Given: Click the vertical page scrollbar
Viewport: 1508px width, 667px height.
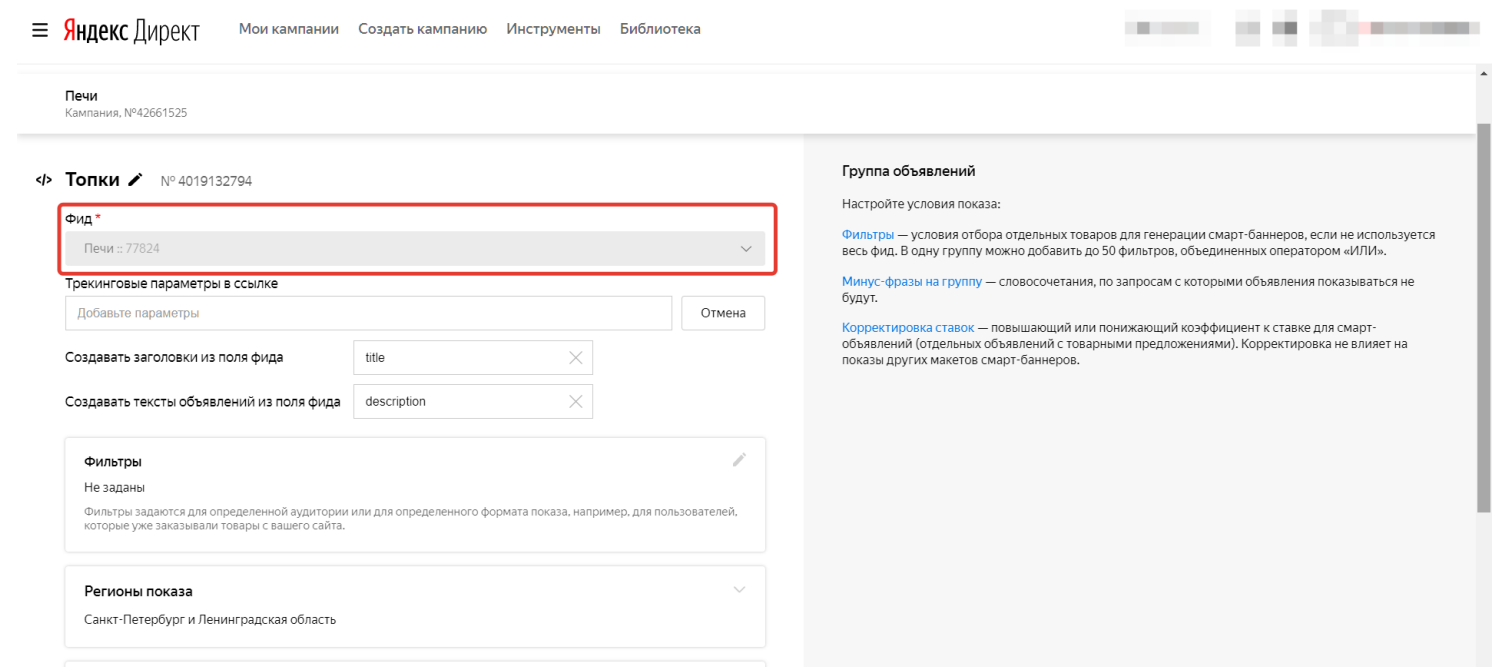Looking at the screenshot, I should click(1483, 300).
